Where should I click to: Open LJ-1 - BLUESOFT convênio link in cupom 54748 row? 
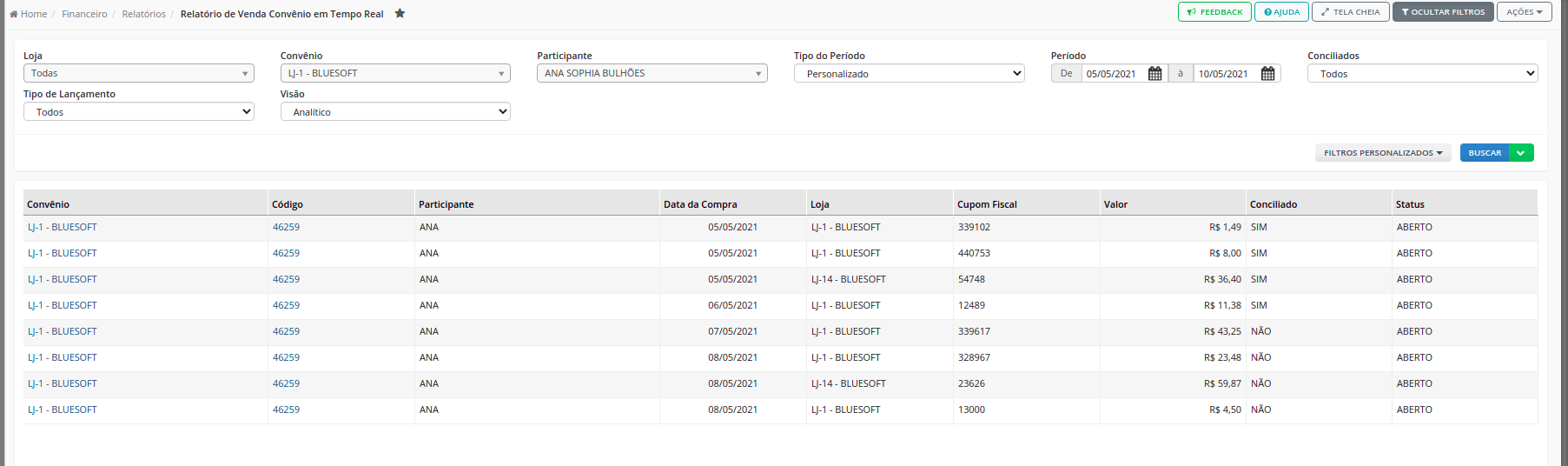pos(63,279)
